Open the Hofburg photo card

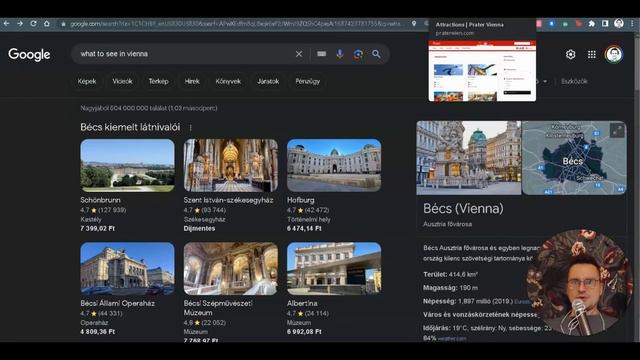coord(334,165)
